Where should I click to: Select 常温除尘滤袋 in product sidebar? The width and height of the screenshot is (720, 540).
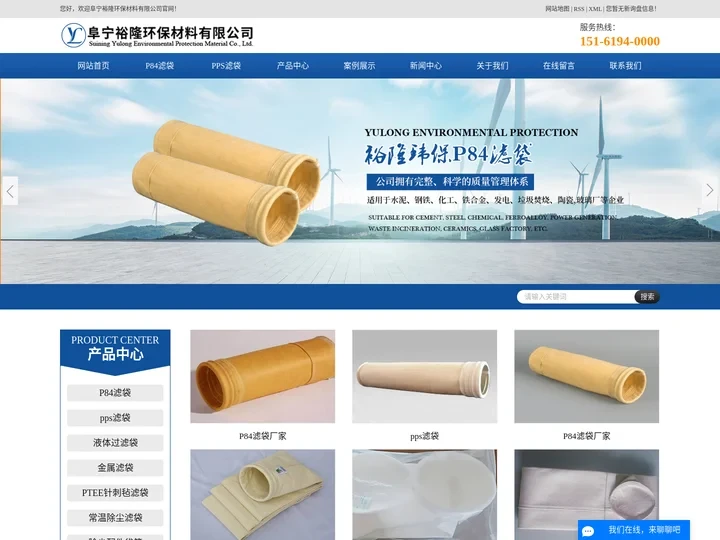click(x=115, y=518)
